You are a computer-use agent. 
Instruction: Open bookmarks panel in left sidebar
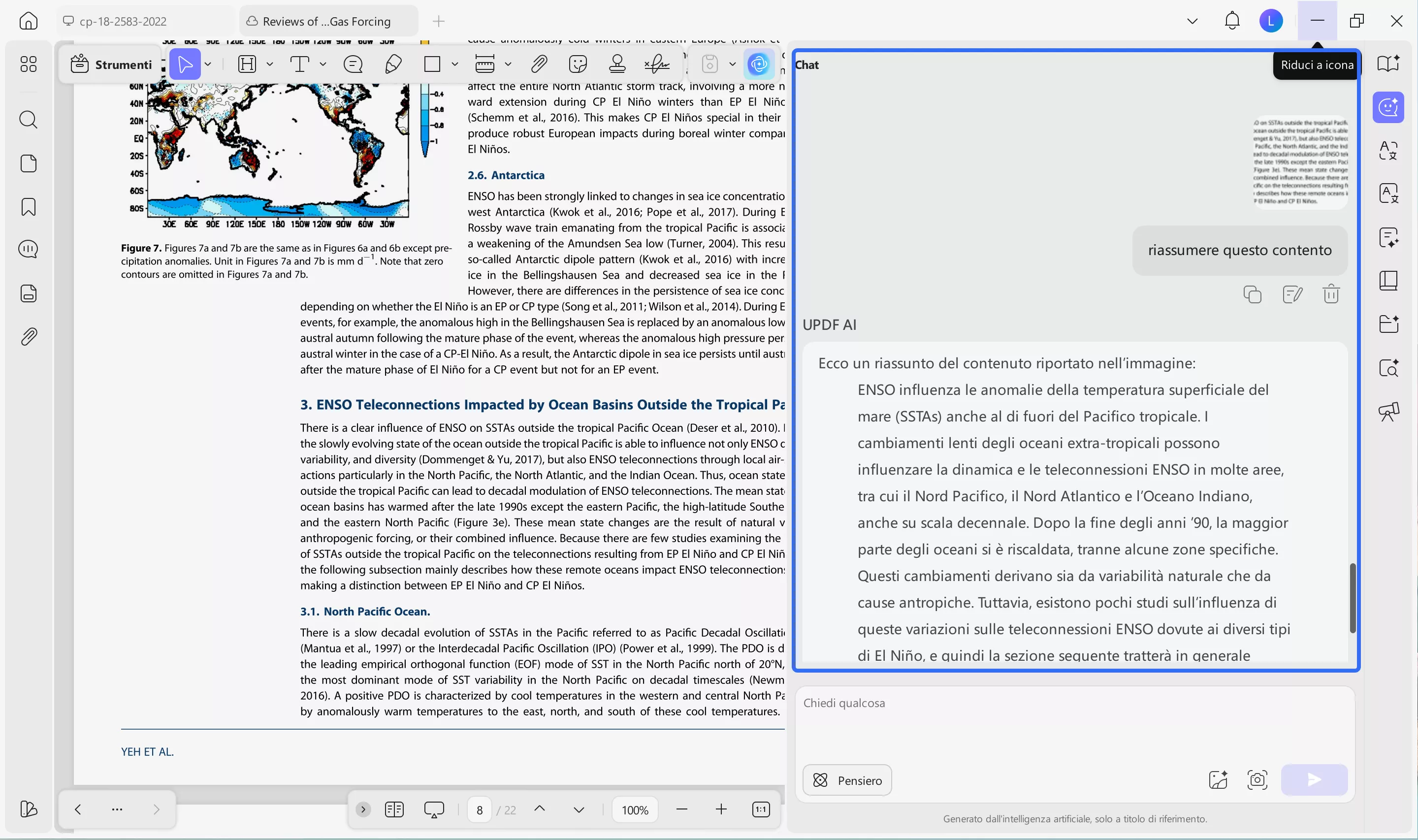click(x=28, y=207)
